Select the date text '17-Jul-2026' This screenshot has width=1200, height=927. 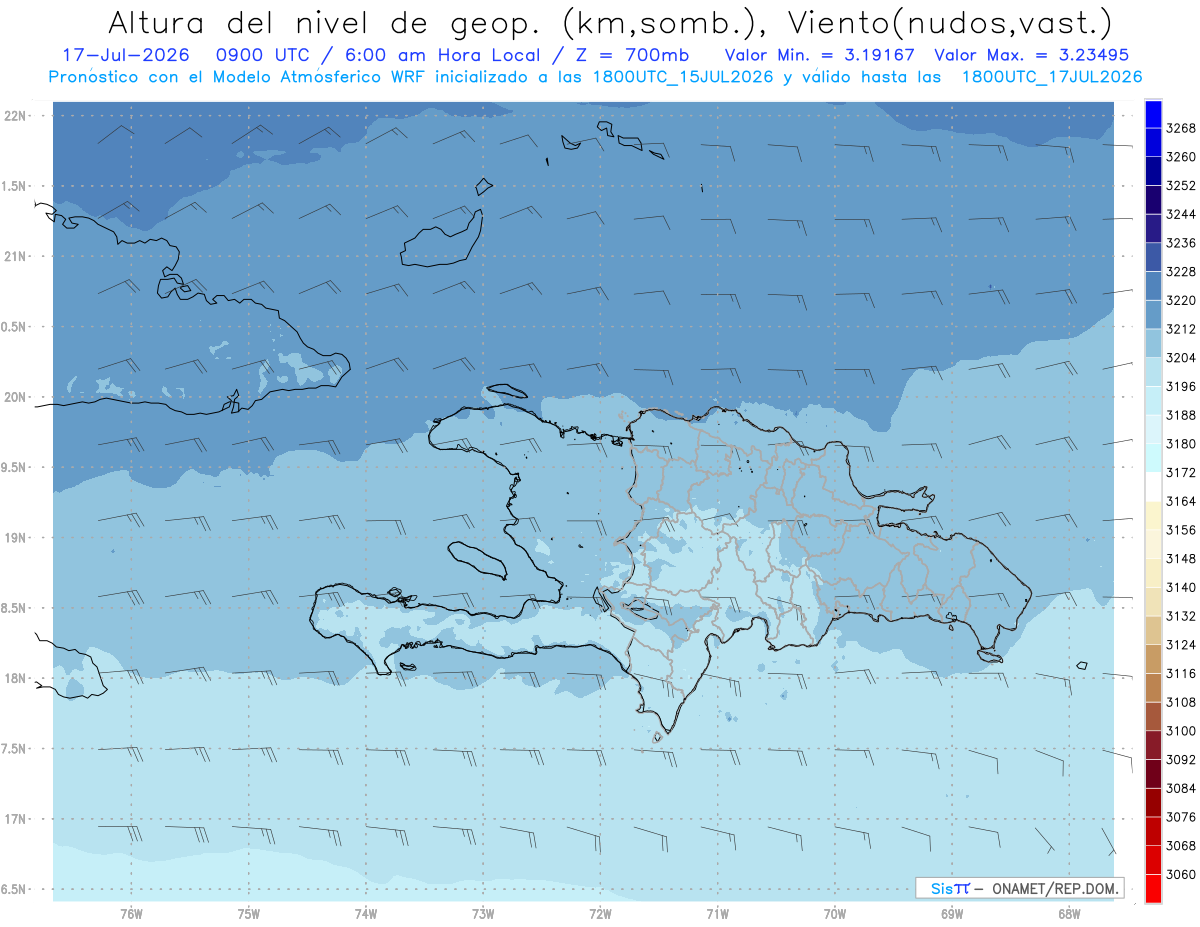(x=125, y=55)
